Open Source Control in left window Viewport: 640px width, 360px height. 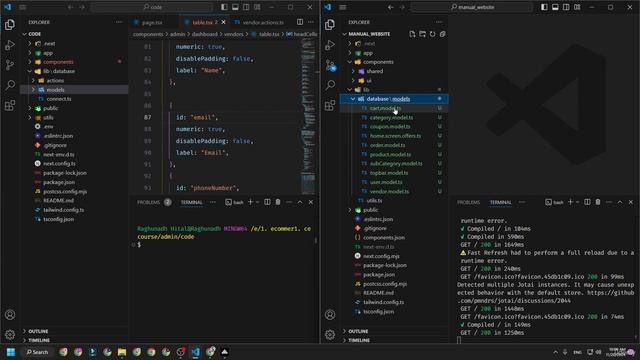(10, 65)
